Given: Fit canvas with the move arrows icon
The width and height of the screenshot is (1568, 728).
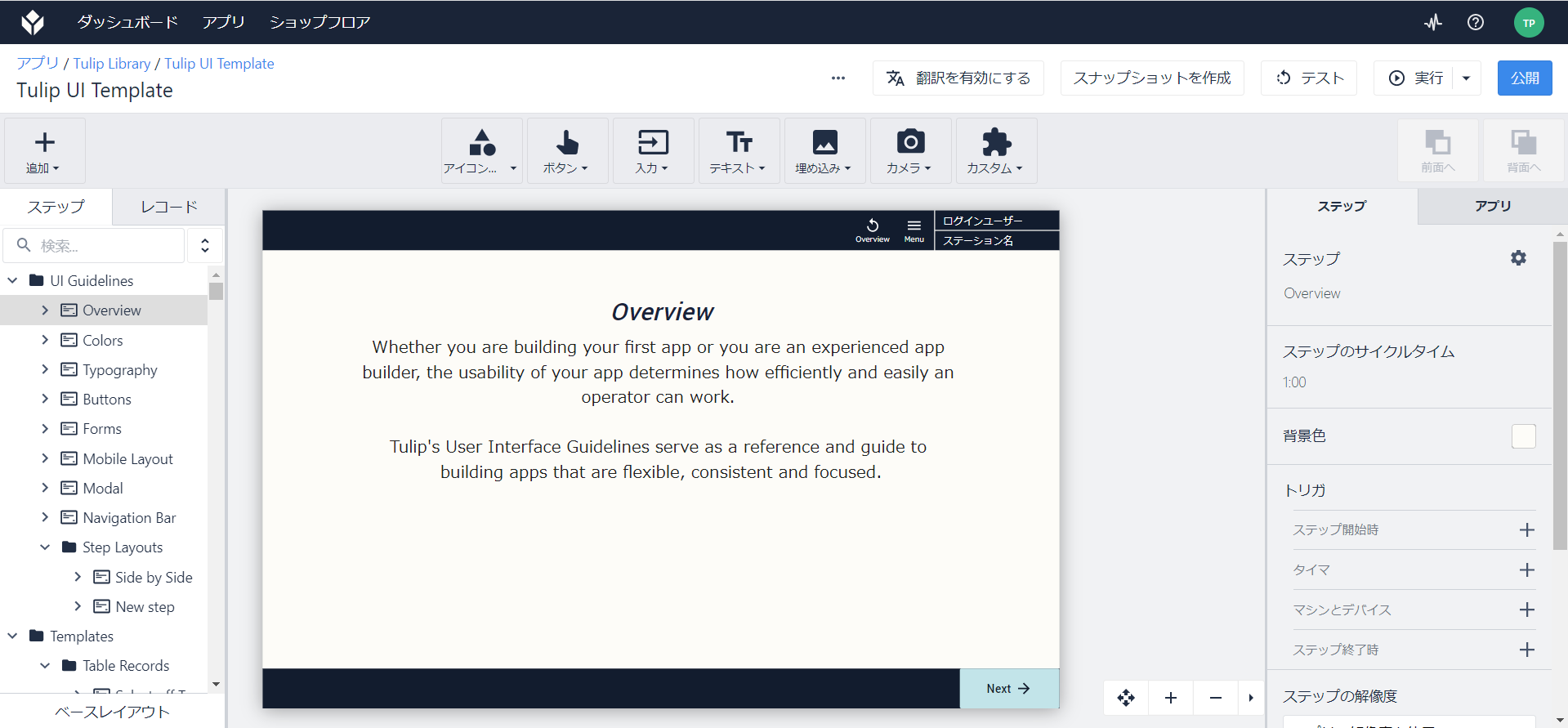Looking at the screenshot, I should tap(1126, 698).
